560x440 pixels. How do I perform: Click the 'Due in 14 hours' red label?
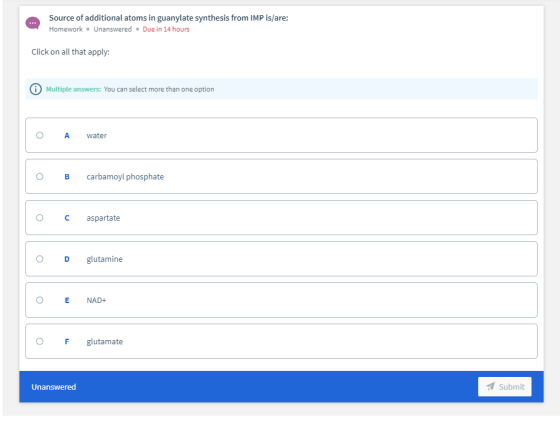(x=166, y=29)
